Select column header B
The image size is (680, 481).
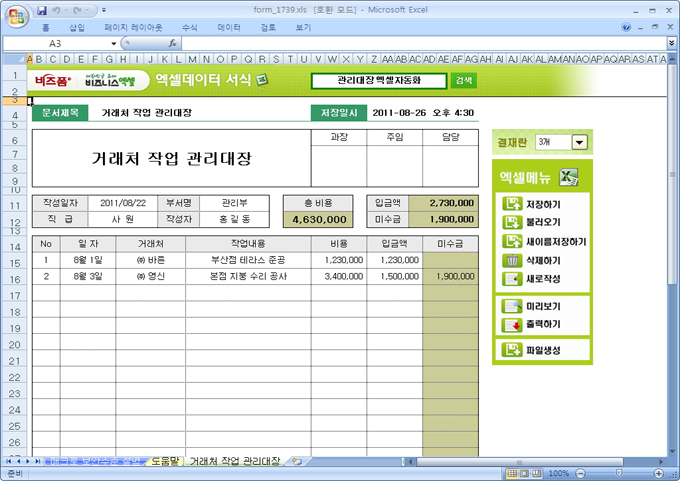tap(39, 59)
